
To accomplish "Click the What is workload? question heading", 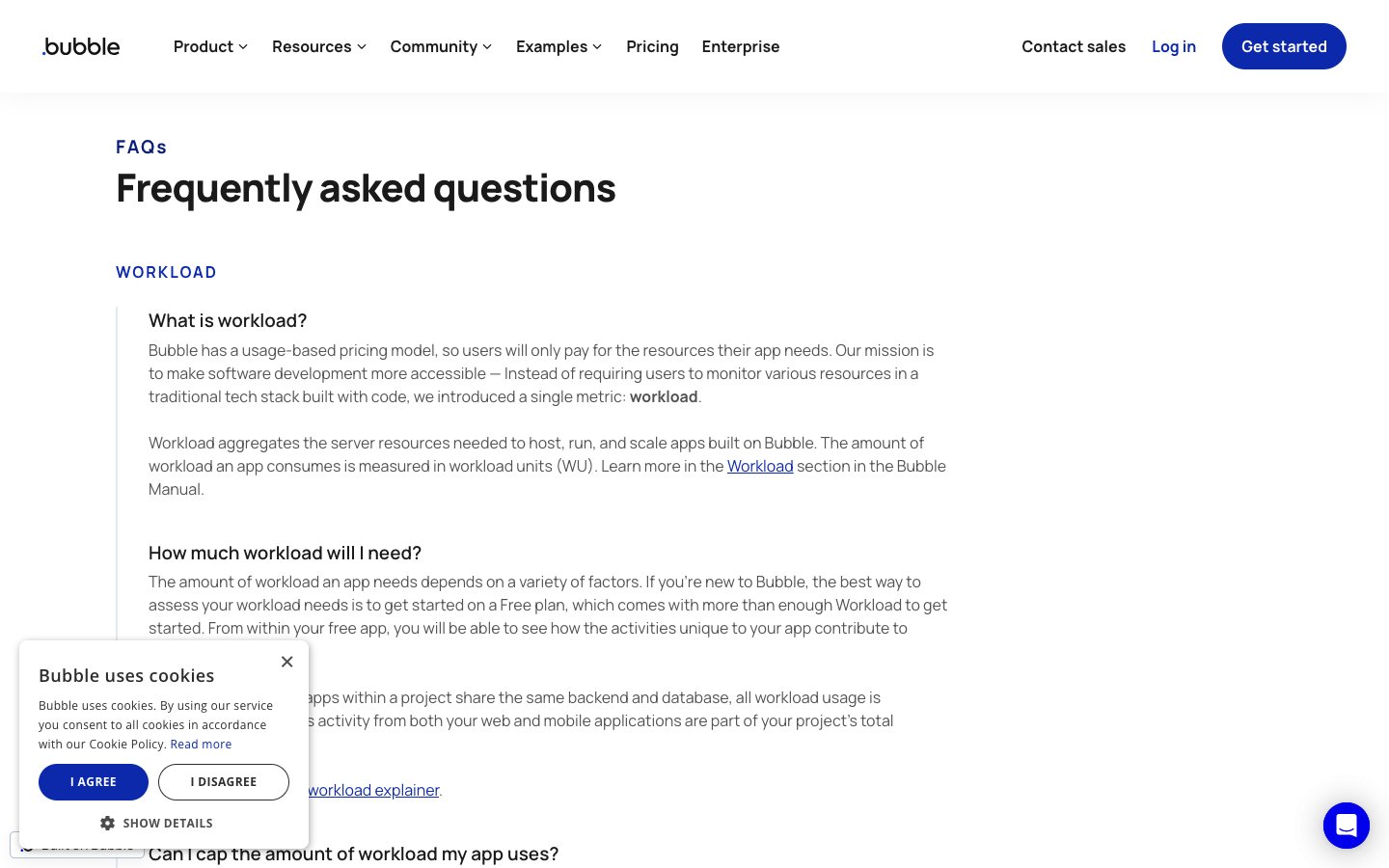I will pos(228,320).
